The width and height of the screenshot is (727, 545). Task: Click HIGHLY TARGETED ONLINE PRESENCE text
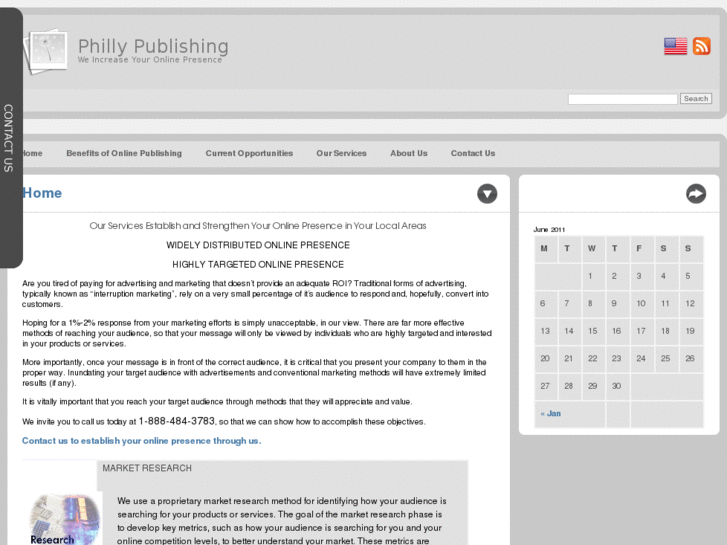pyautogui.click(x=258, y=264)
